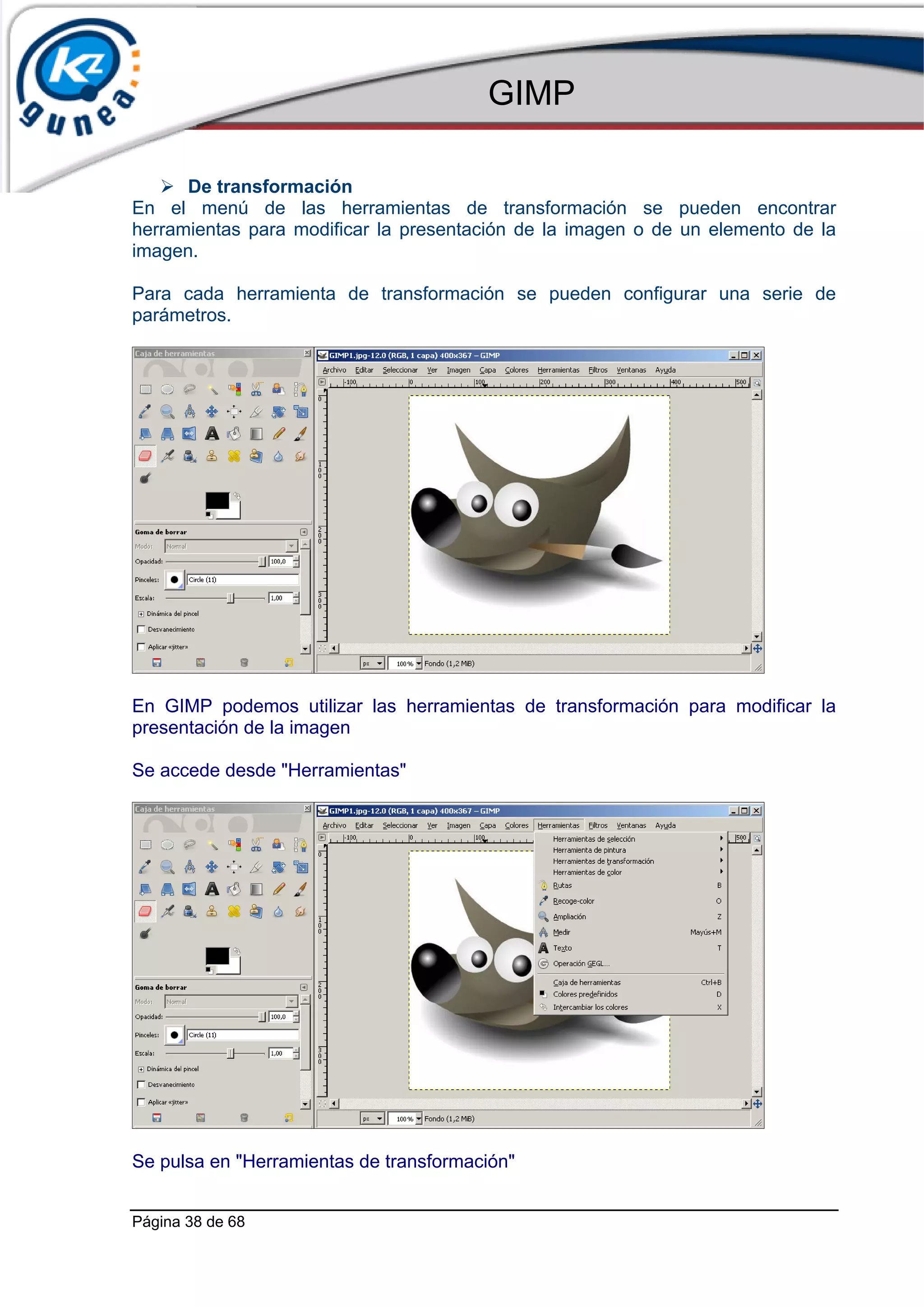The image size is (924, 1307).
Task: Click Opacidad slider handle in upper screenshot
Action: pos(262,562)
